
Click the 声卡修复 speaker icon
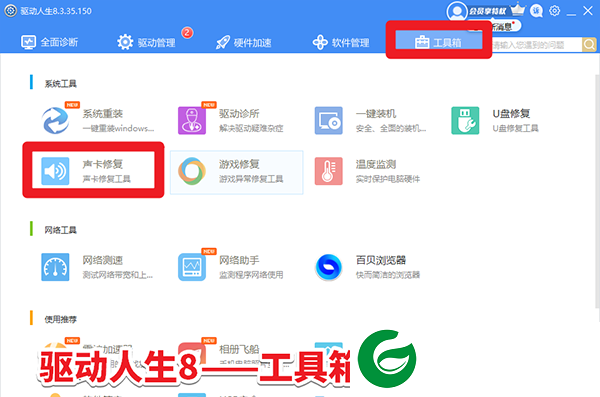click(55, 171)
